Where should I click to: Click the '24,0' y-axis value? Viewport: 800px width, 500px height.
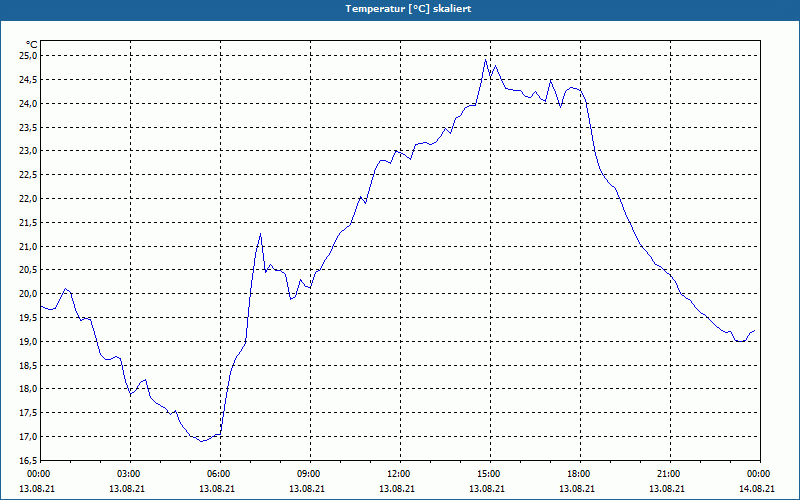(28, 104)
